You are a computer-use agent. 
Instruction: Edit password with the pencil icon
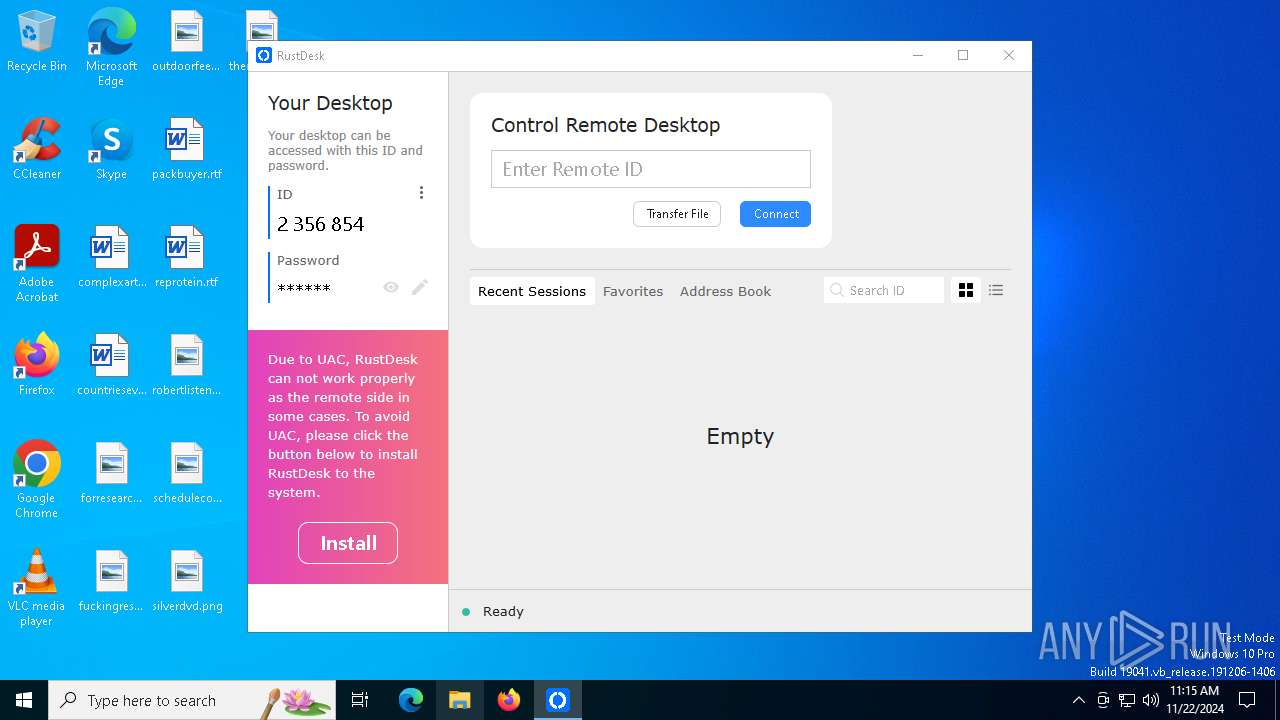(420, 287)
